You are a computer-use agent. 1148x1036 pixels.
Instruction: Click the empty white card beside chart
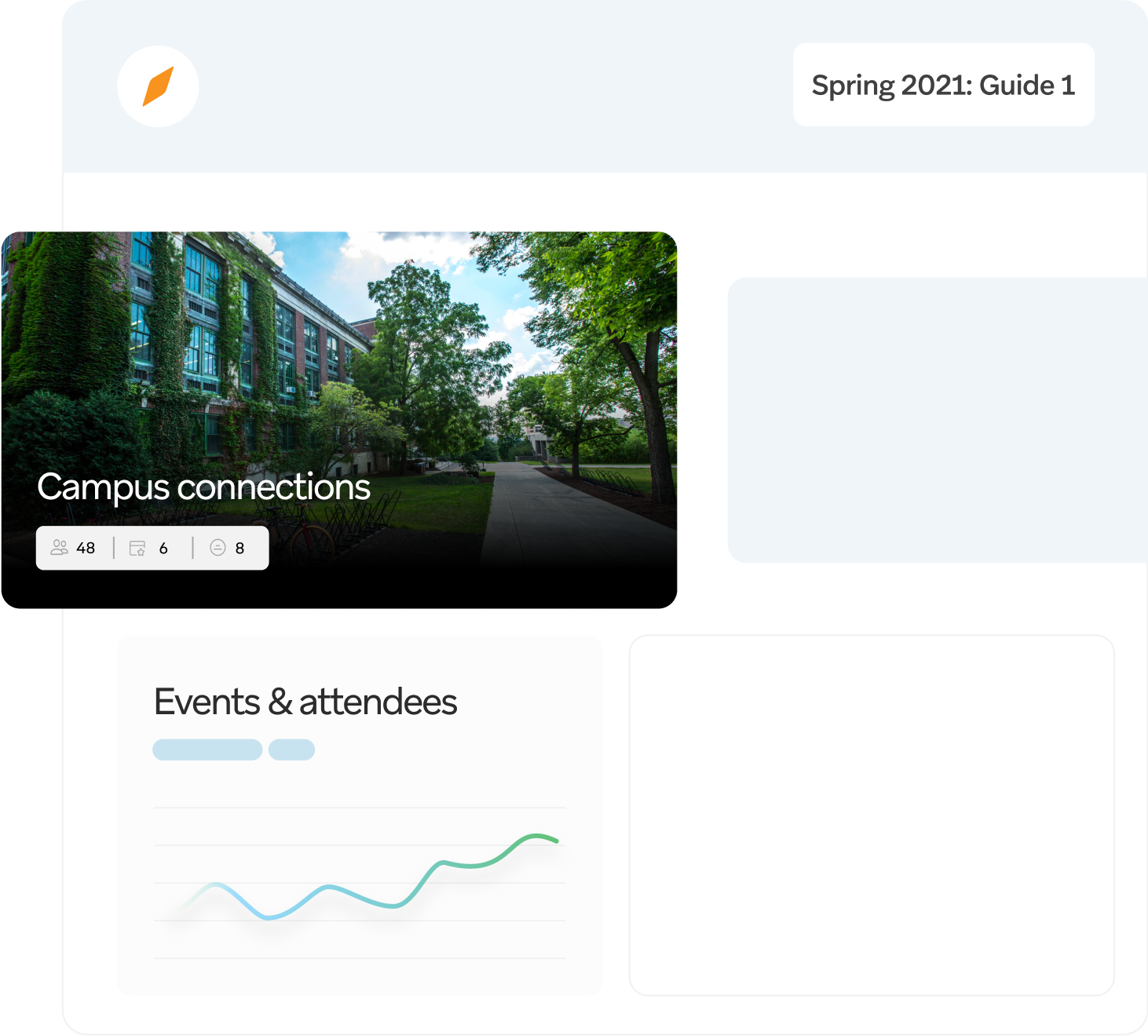point(872,815)
